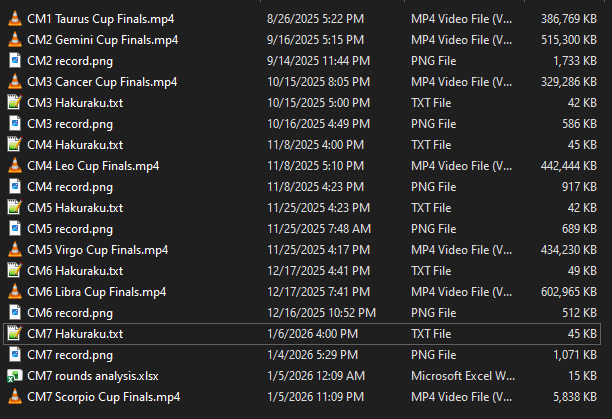
Task: Click the VLC icon of CM5 Virgo Cup Finals.mp4
Action: [15, 250]
